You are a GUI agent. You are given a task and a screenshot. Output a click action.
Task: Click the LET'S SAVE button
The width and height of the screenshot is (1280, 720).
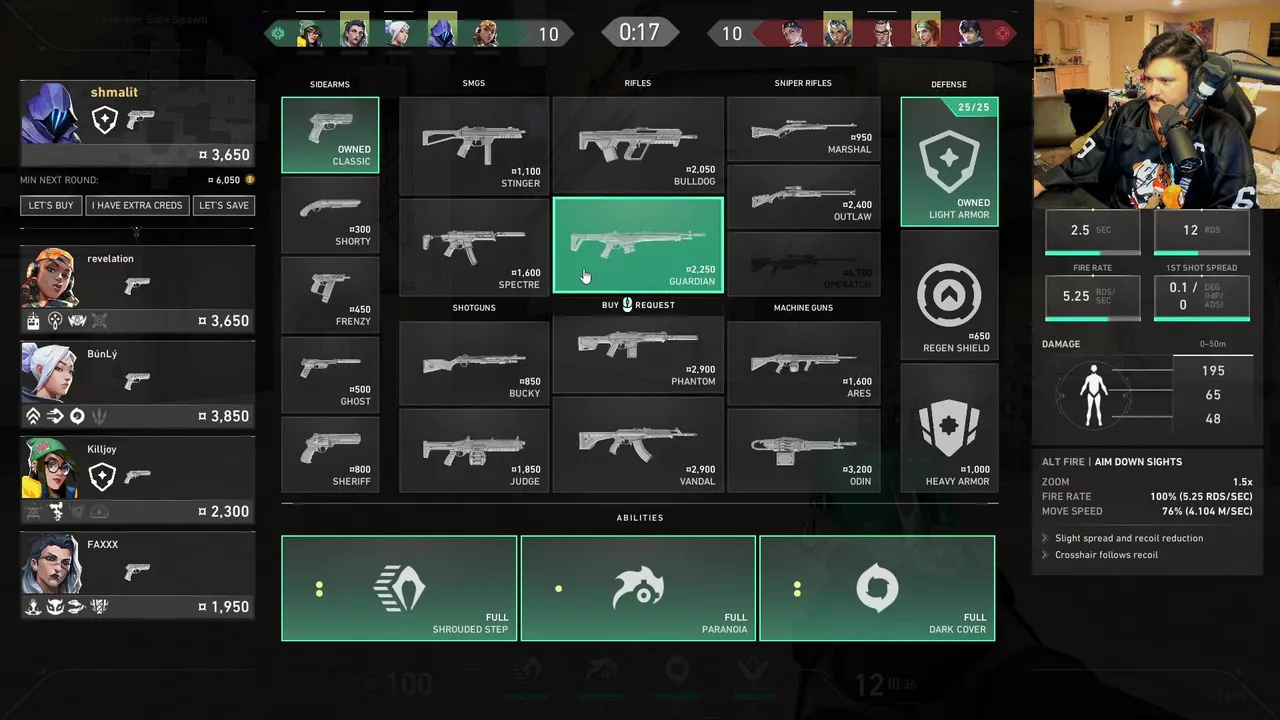pyautogui.click(x=224, y=205)
